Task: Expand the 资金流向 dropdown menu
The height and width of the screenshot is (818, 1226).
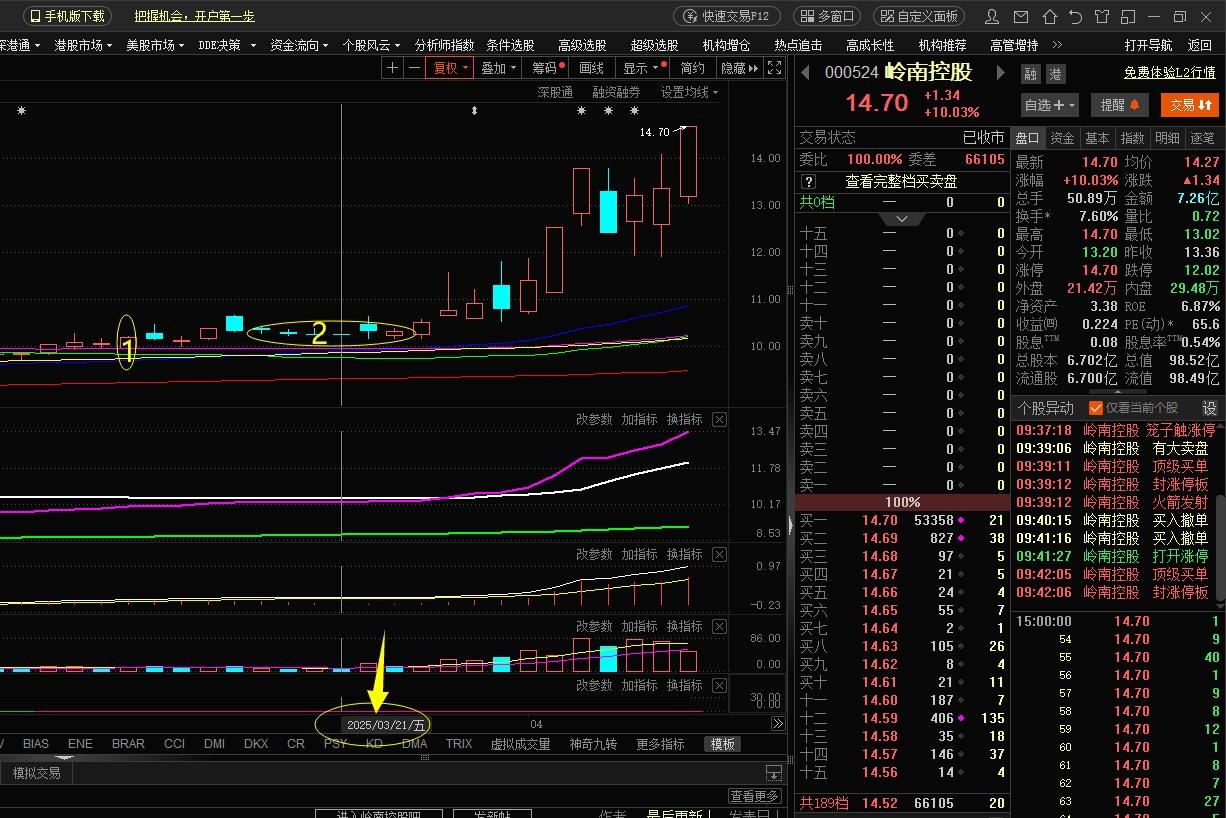Action: point(300,45)
